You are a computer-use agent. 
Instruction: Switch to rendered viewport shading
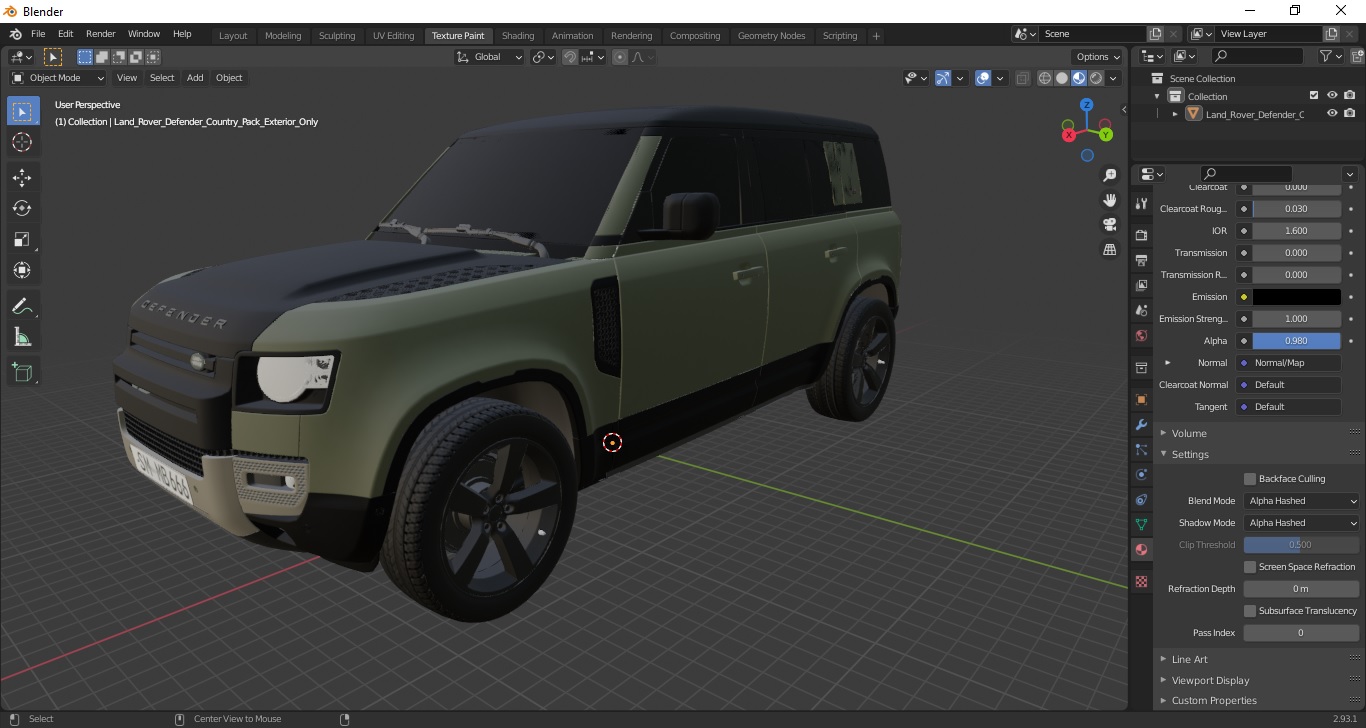pos(1096,78)
